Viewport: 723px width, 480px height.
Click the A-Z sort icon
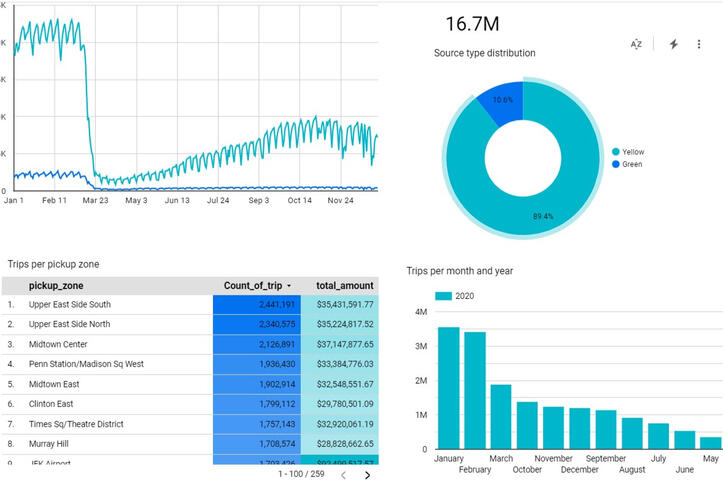[x=636, y=44]
